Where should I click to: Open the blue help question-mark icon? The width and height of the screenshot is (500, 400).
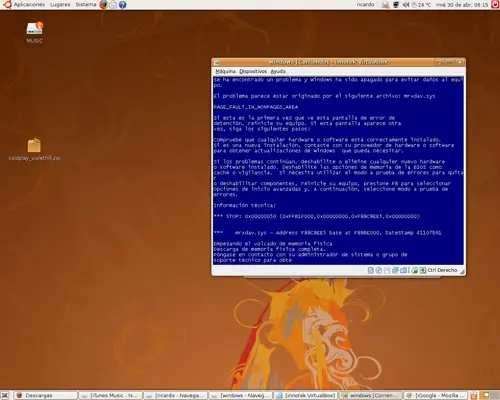[x=123, y=5]
